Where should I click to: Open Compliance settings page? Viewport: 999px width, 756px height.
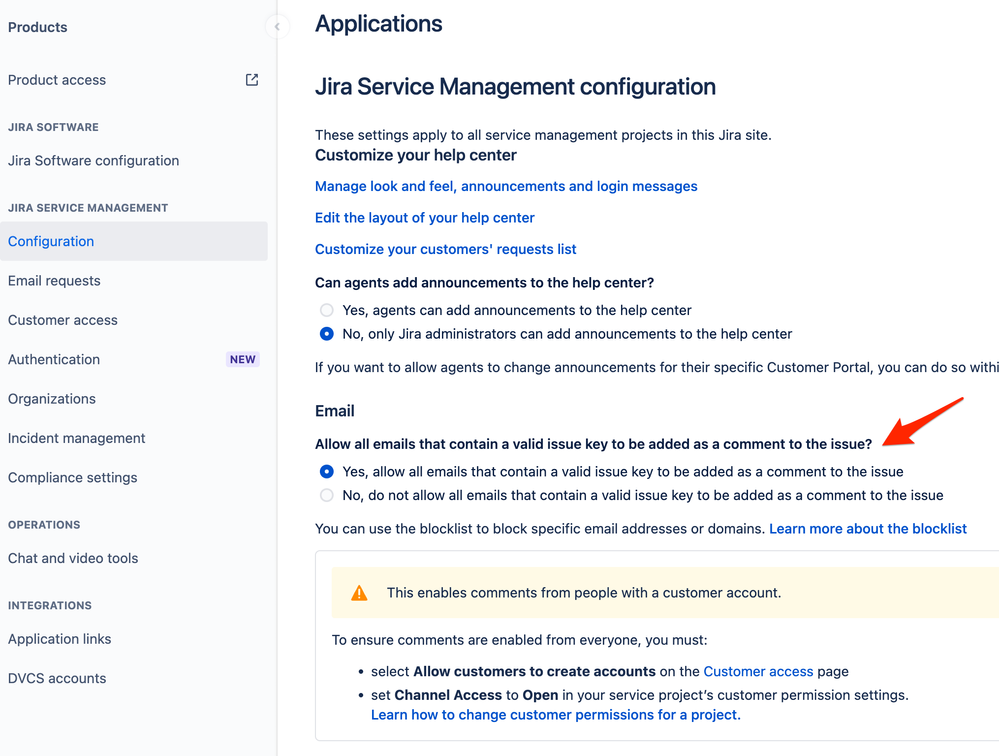(73, 478)
